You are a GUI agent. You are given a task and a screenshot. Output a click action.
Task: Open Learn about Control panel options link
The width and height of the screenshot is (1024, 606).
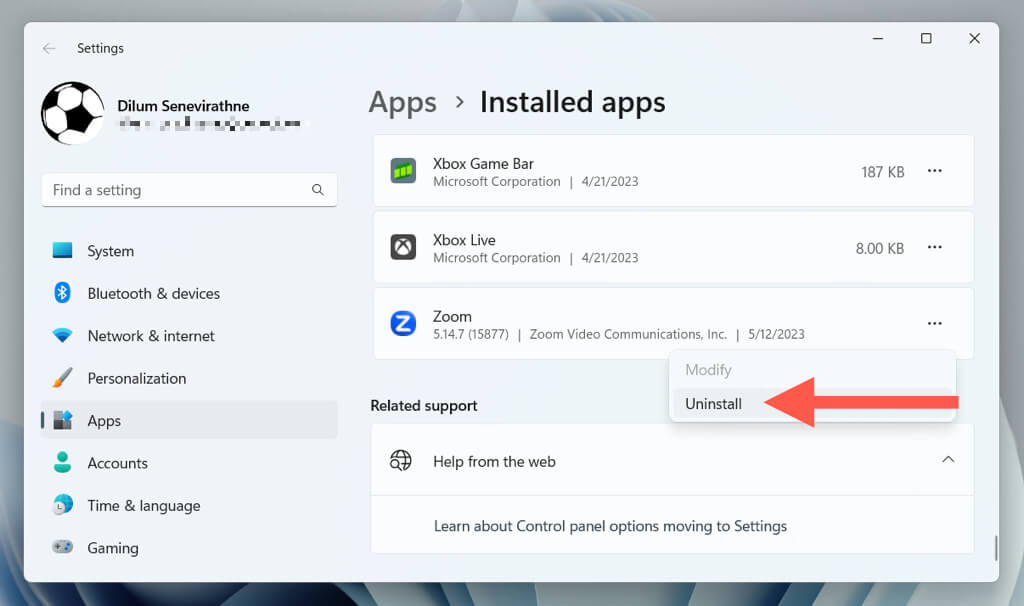pyautogui.click(x=610, y=526)
